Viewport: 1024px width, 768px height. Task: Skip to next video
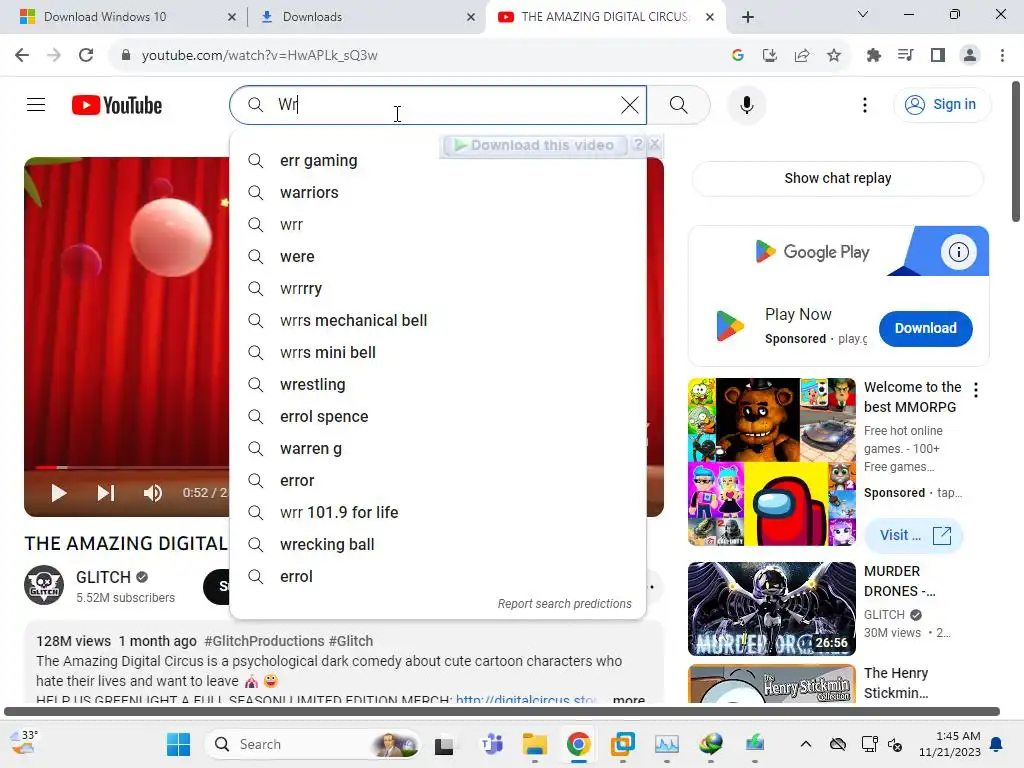[106, 493]
